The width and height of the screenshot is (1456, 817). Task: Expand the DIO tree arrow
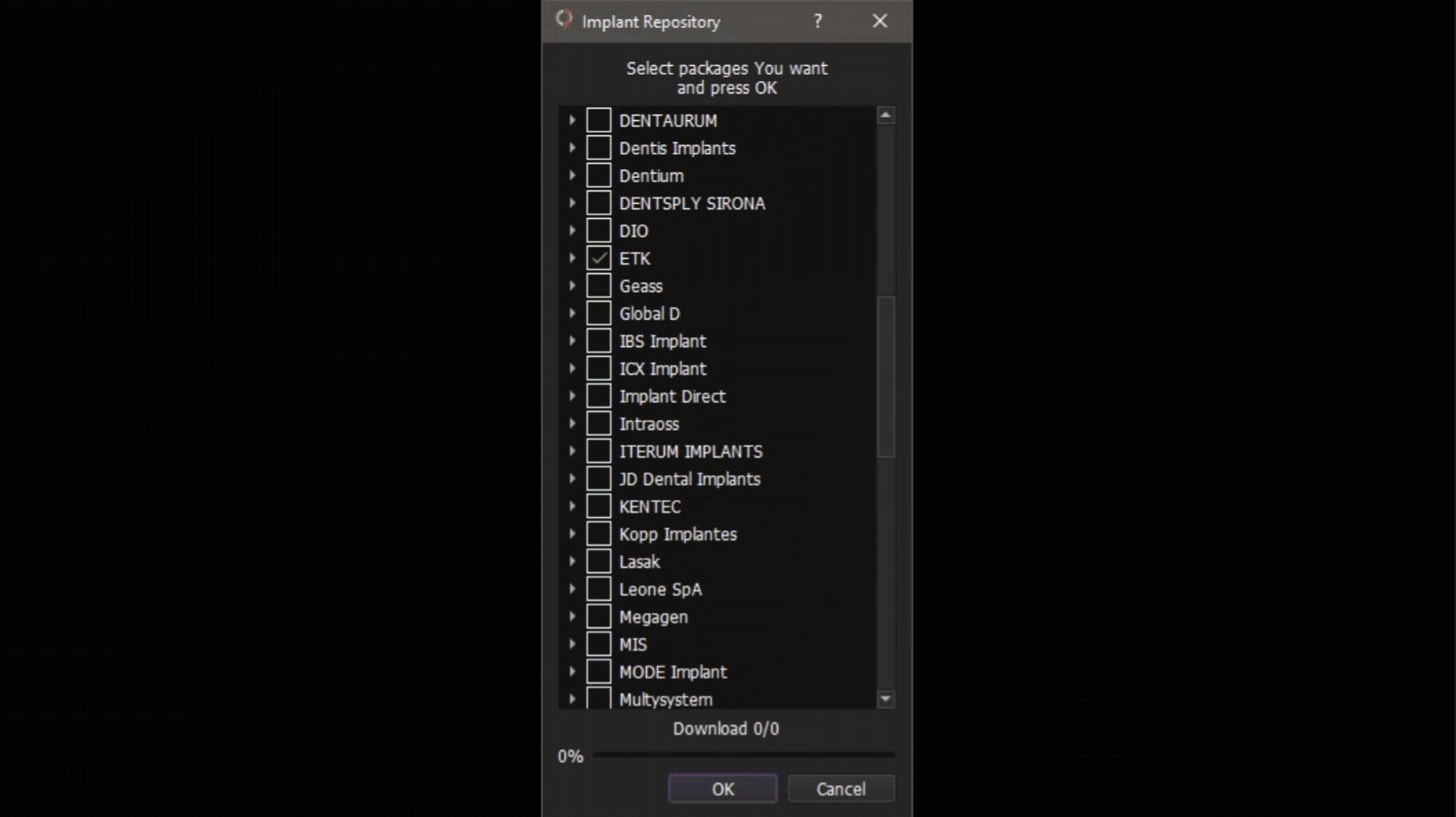(572, 231)
